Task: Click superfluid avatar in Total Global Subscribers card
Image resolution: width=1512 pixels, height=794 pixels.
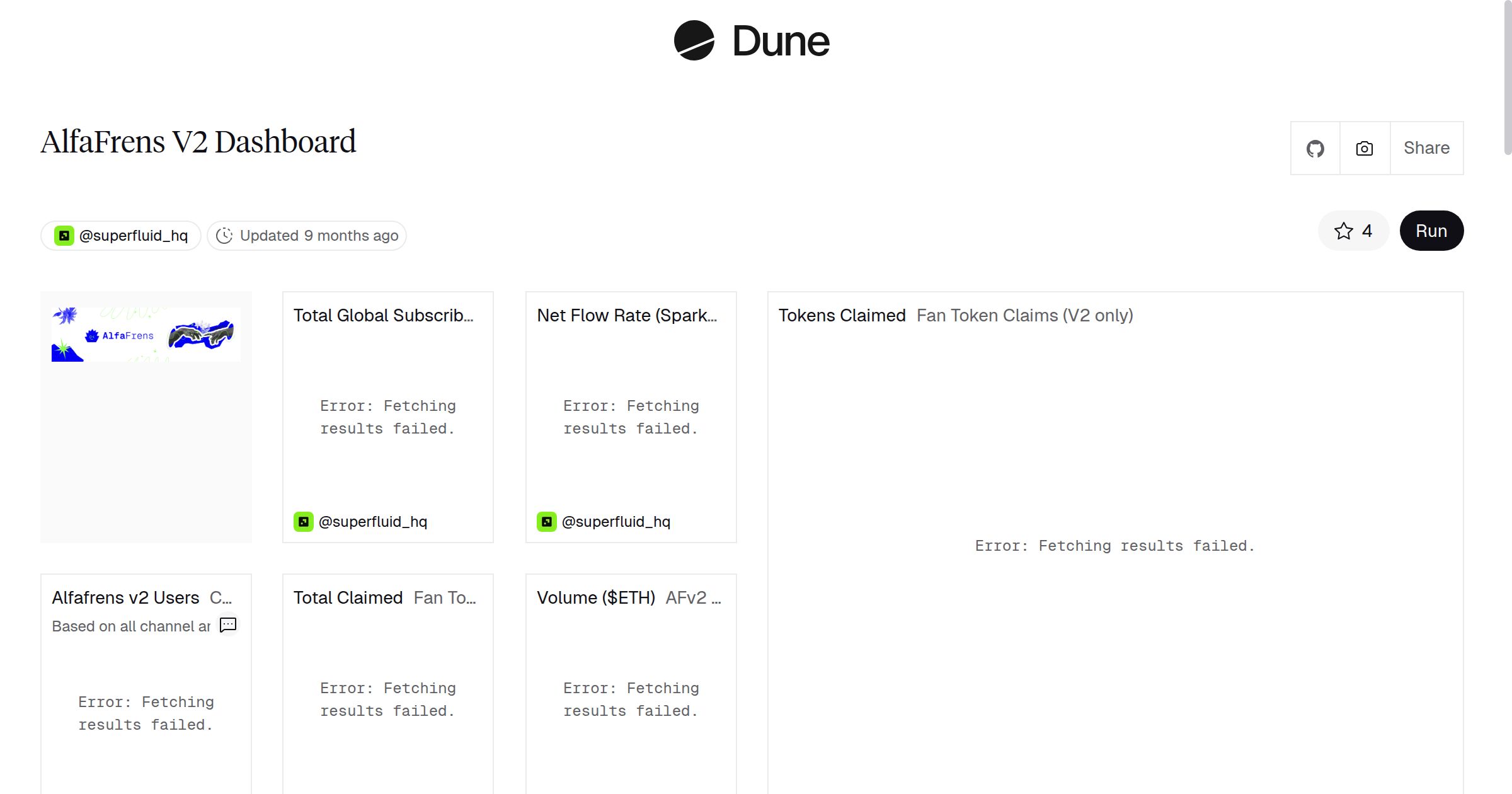Action: point(304,522)
